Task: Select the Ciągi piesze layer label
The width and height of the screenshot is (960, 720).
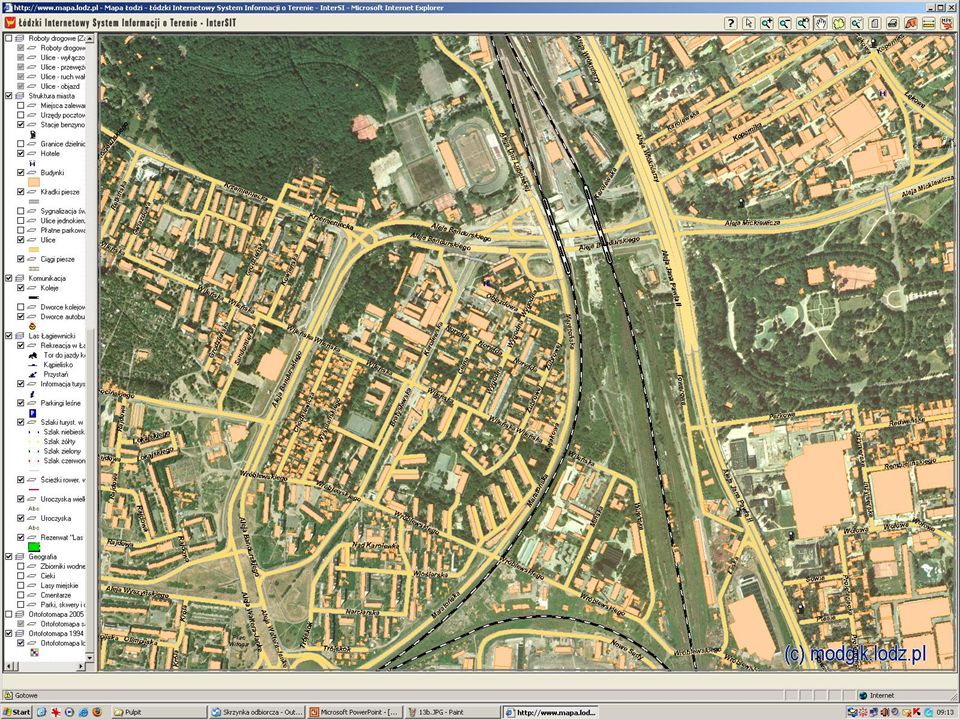Action: [58, 259]
